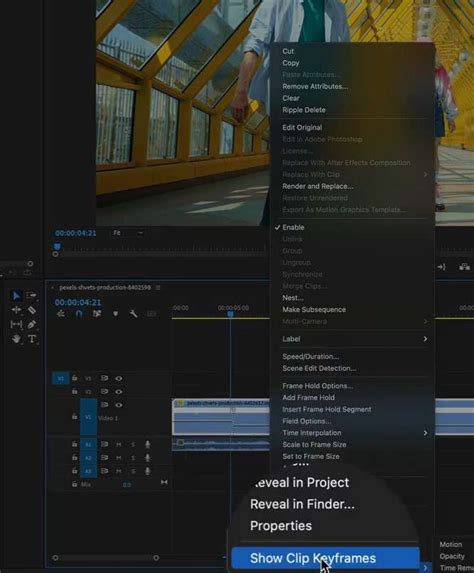Add a marker from the timeline toolbar
This screenshot has height=573, width=474.
tap(115, 314)
